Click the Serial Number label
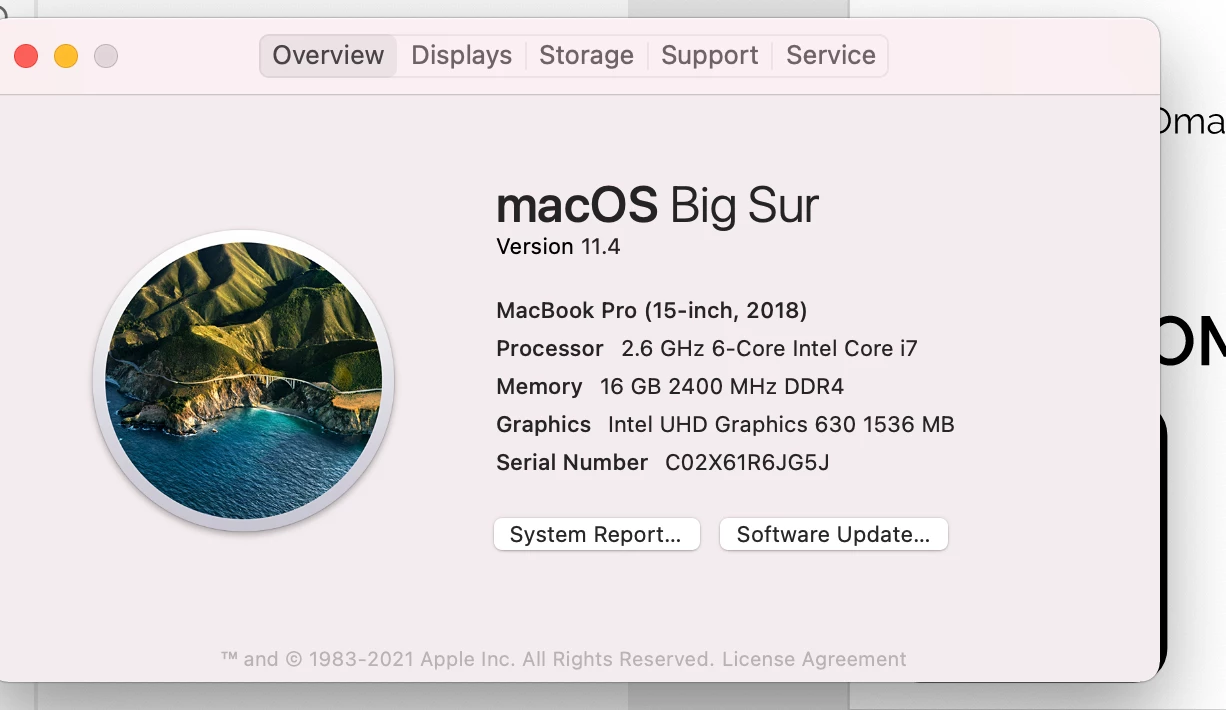The height and width of the screenshot is (710, 1226). [x=572, y=462]
